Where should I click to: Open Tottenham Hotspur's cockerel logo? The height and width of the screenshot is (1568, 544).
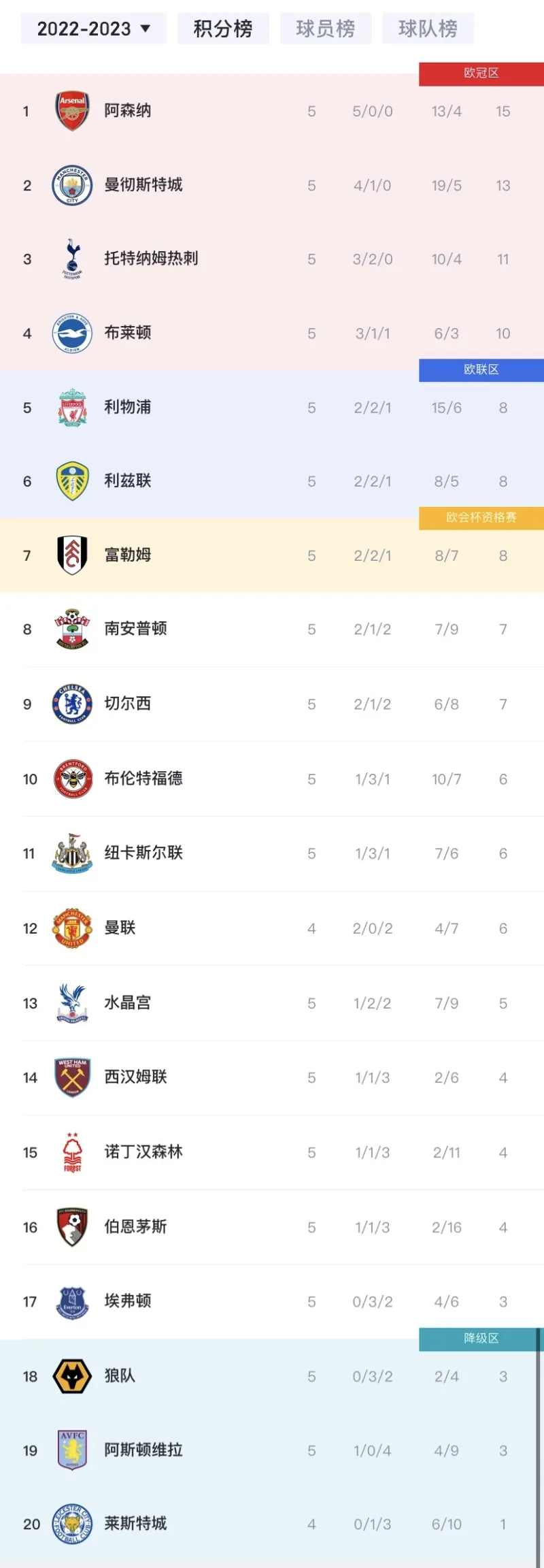click(72, 259)
